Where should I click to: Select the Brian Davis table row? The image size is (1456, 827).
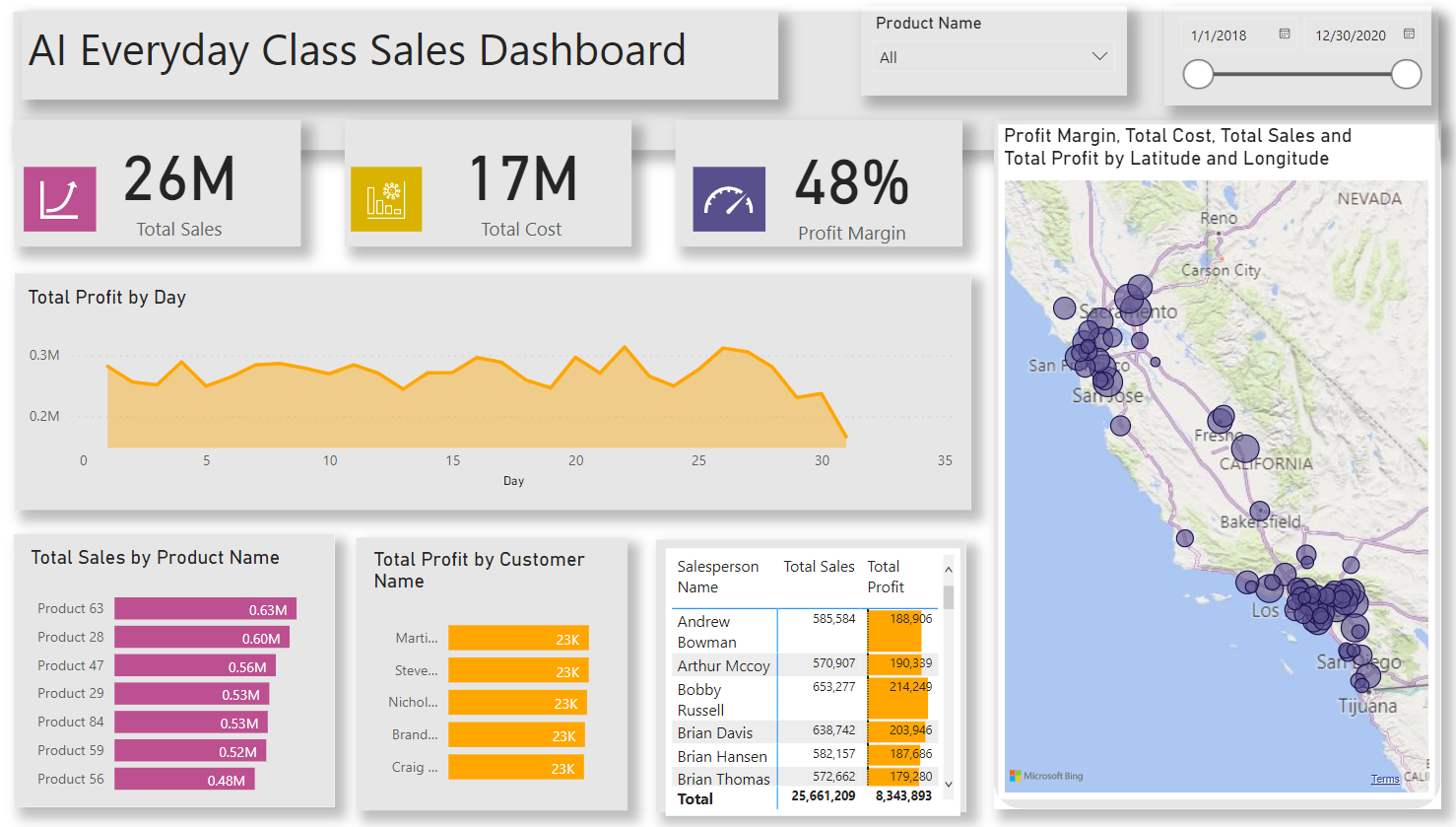click(805, 732)
